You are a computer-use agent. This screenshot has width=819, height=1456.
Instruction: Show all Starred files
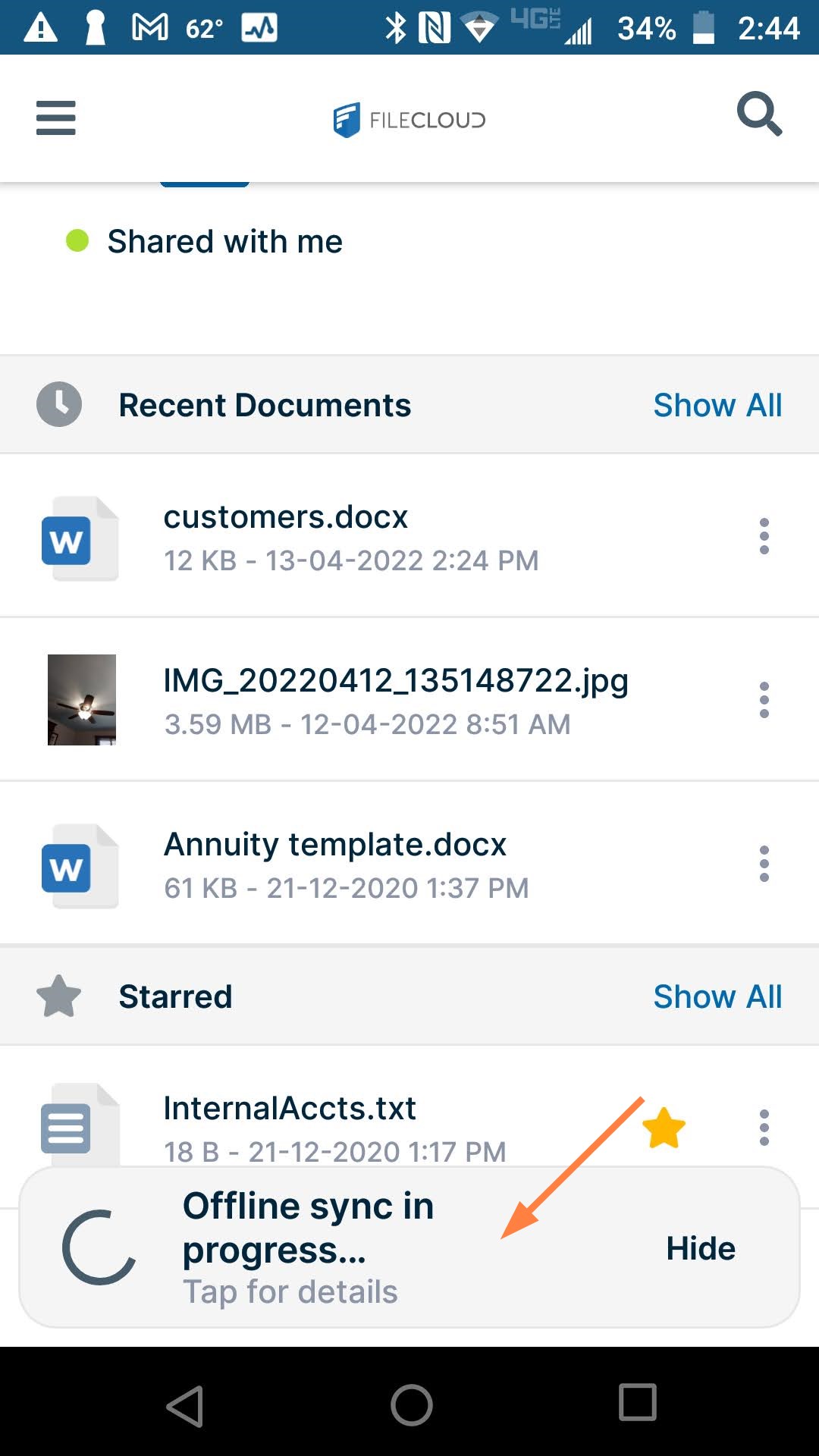point(717,996)
